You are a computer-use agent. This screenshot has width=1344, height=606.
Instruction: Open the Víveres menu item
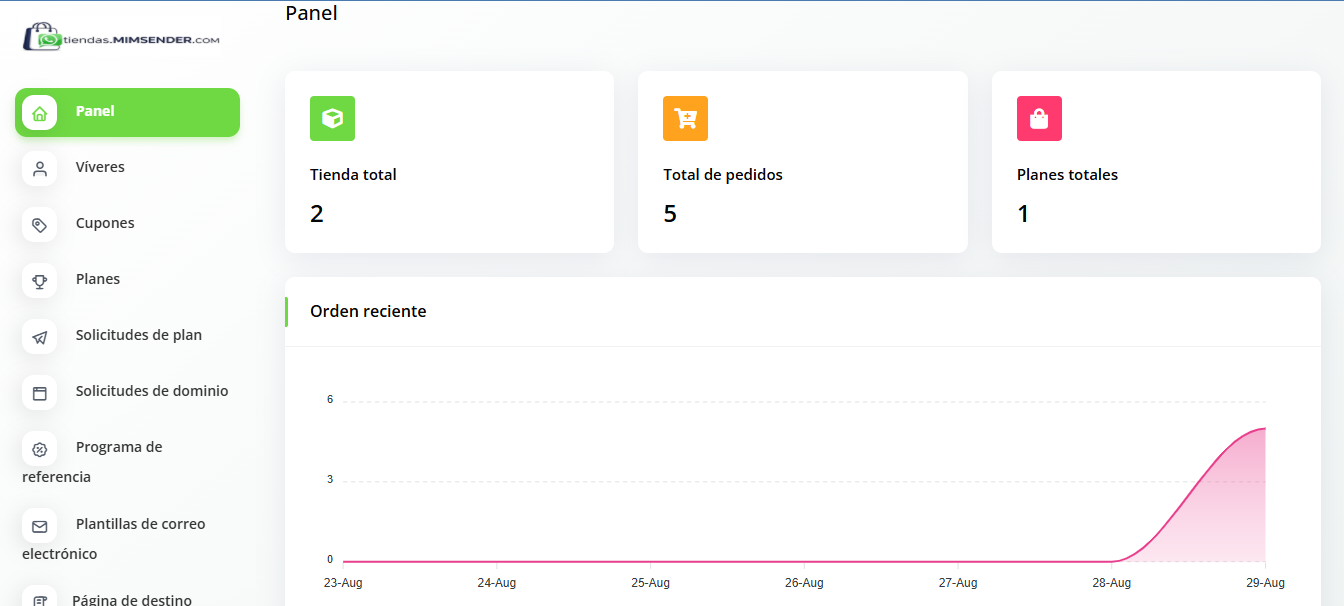(100, 167)
